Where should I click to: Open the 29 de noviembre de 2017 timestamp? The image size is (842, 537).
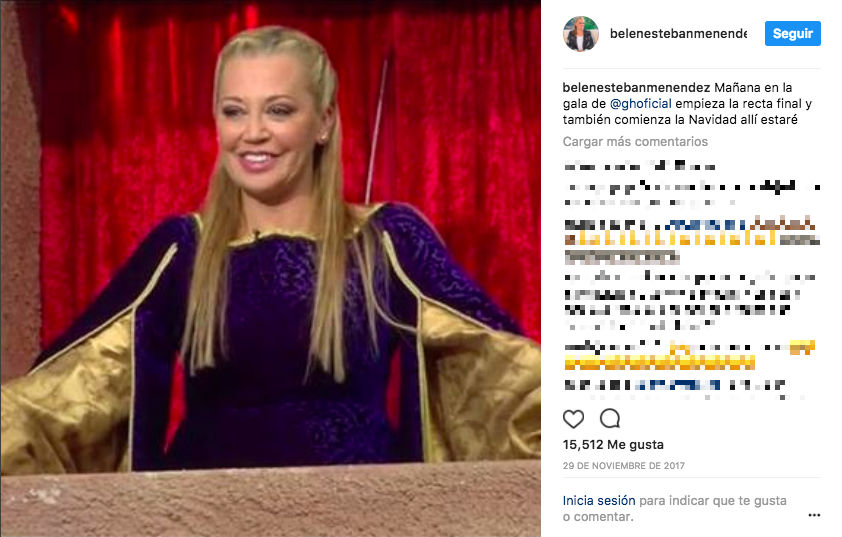coord(623,466)
